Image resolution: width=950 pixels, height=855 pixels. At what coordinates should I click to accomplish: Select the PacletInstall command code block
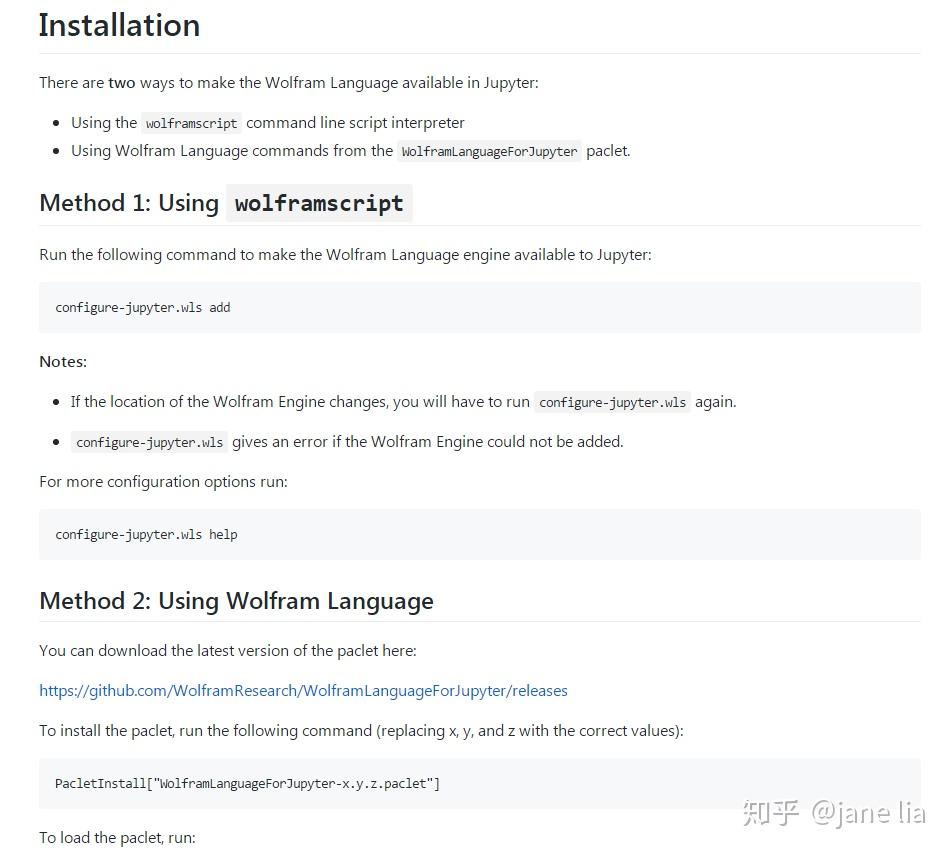click(x=247, y=783)
